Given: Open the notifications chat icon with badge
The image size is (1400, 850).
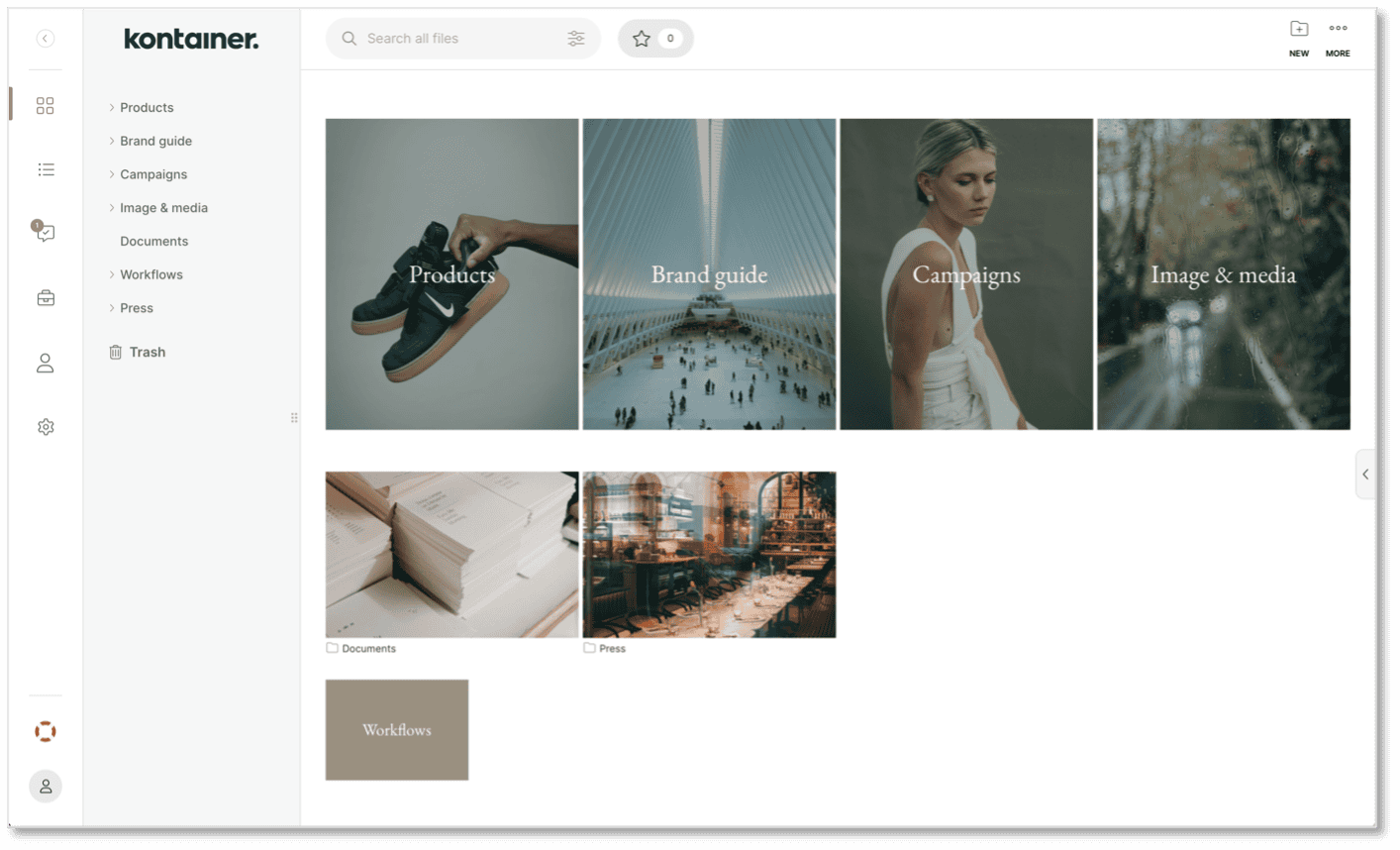Looking at the screenshot, I should click(x=45, y=234).
